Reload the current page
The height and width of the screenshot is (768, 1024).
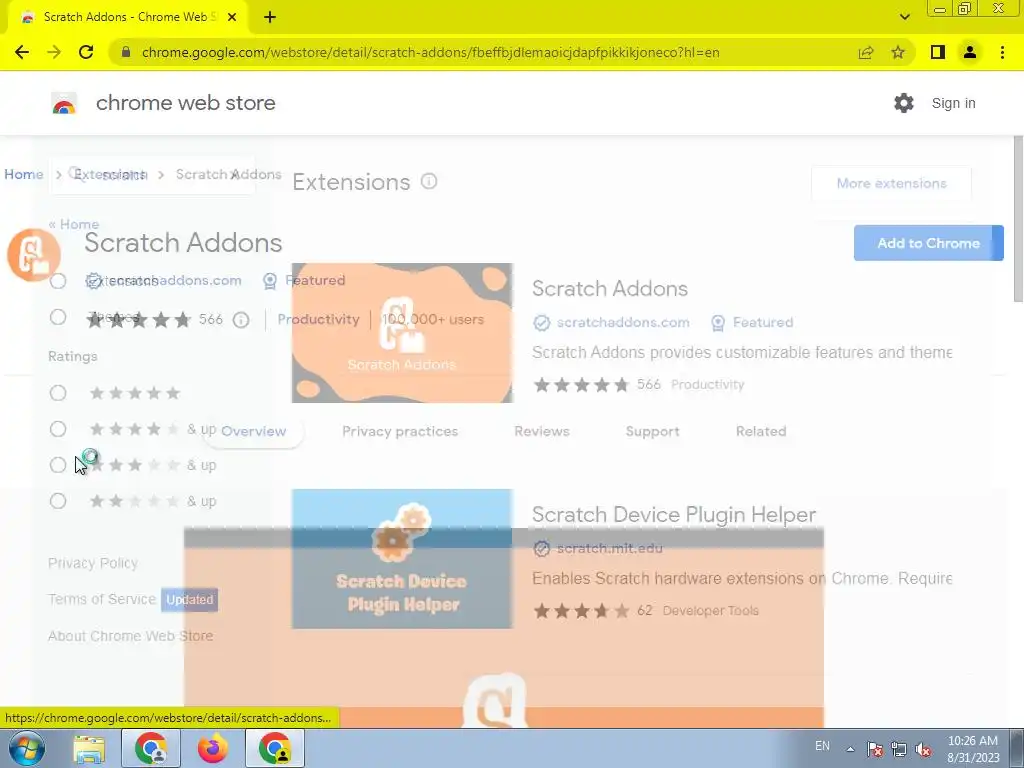(x=86, y=52)
